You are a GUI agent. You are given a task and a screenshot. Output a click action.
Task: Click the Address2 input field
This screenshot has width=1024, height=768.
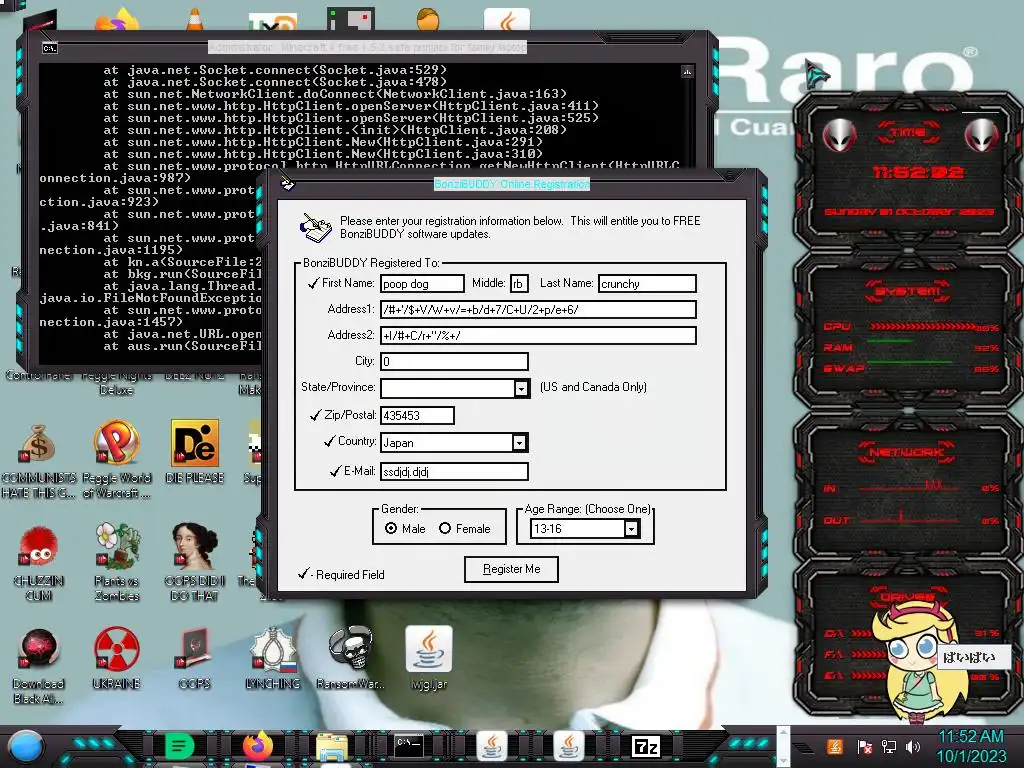pos(538,336)
